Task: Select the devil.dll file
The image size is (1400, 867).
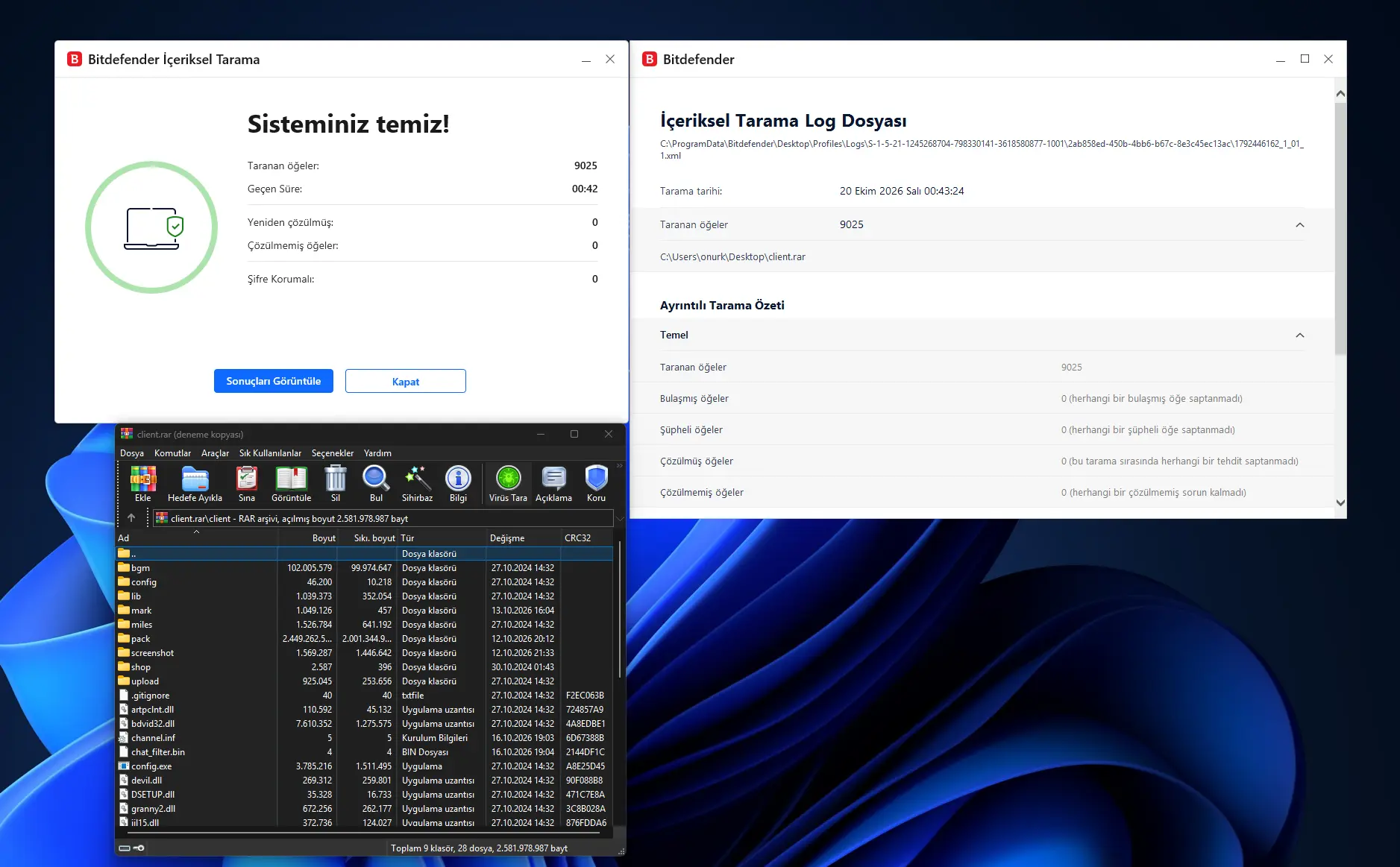Action: coord(365,781)
